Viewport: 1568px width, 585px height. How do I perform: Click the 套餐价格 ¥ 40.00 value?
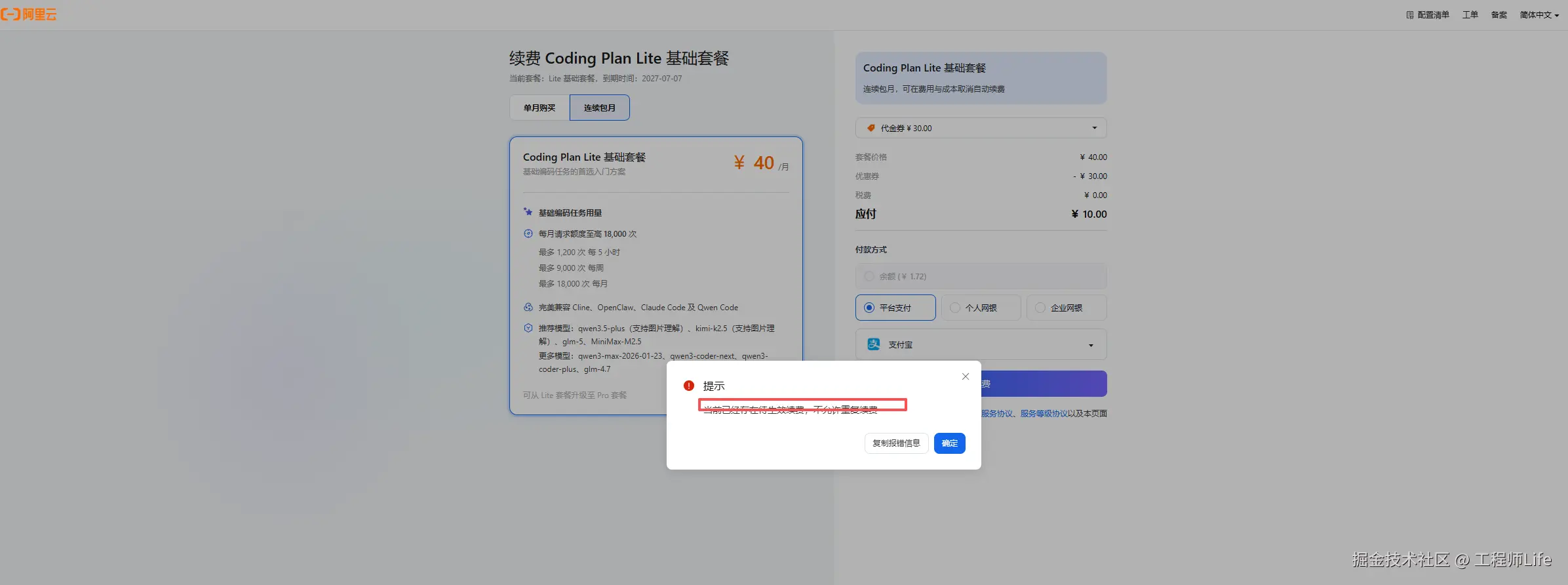1093,157
